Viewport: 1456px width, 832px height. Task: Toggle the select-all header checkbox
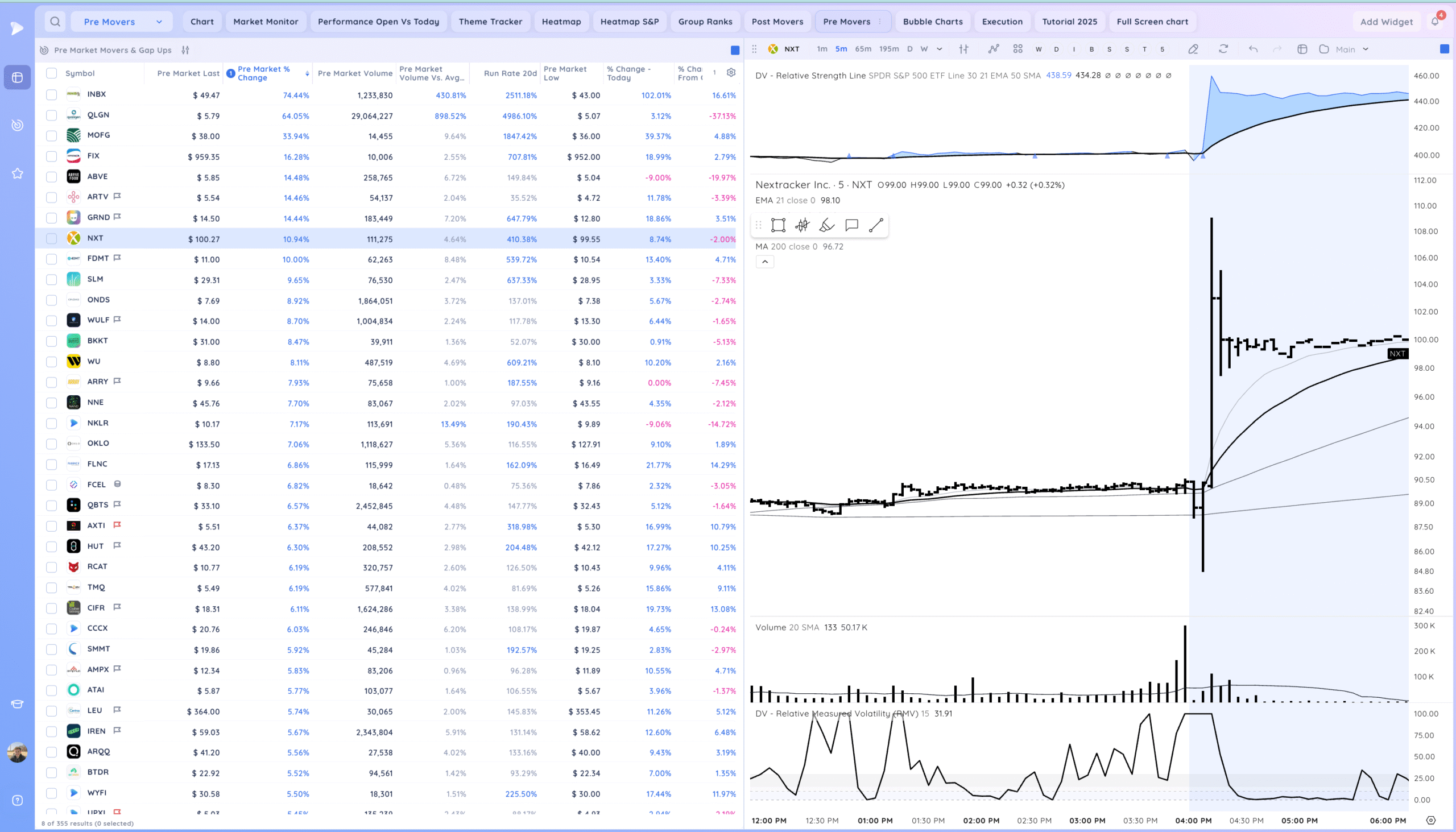pyautogui.click(x=51, y=73)
